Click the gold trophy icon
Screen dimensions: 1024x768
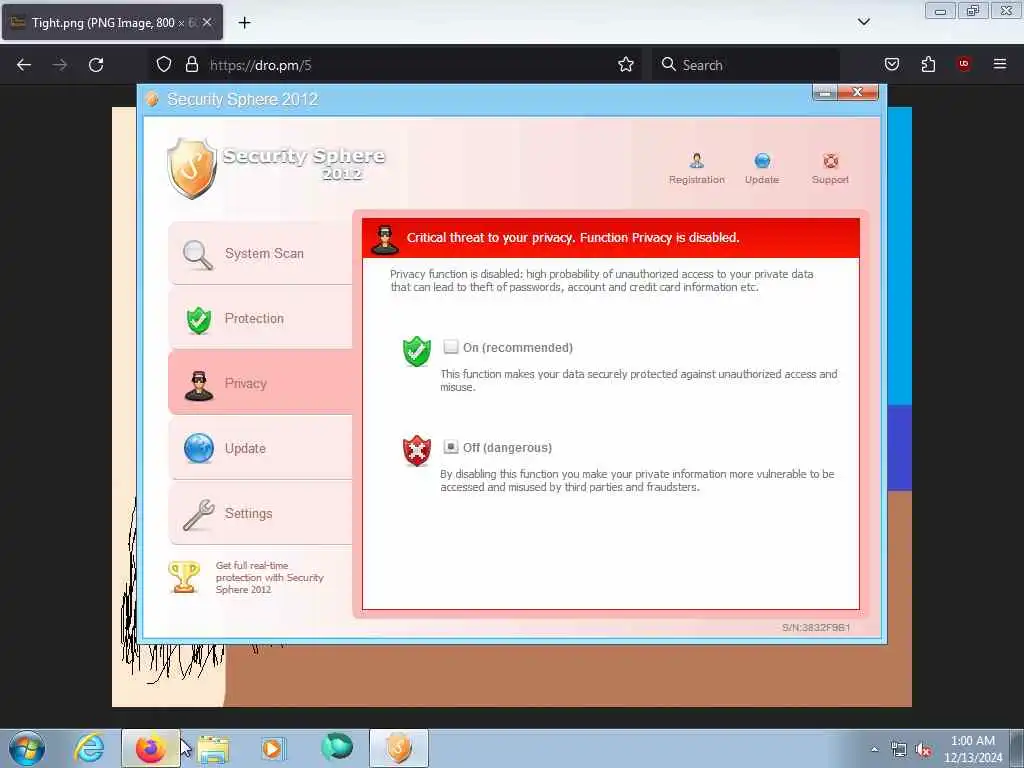click(184, 577)
